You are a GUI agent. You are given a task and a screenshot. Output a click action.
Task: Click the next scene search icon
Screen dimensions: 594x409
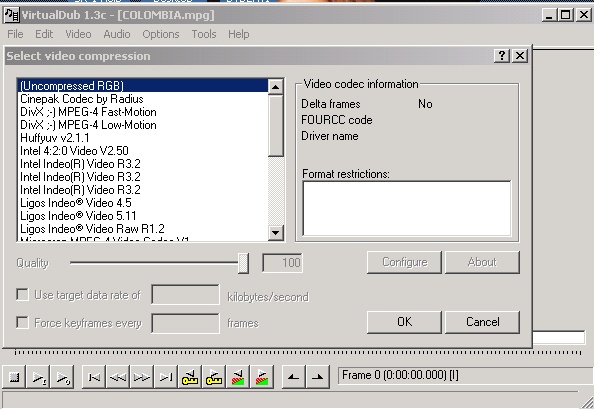point(261,377)
